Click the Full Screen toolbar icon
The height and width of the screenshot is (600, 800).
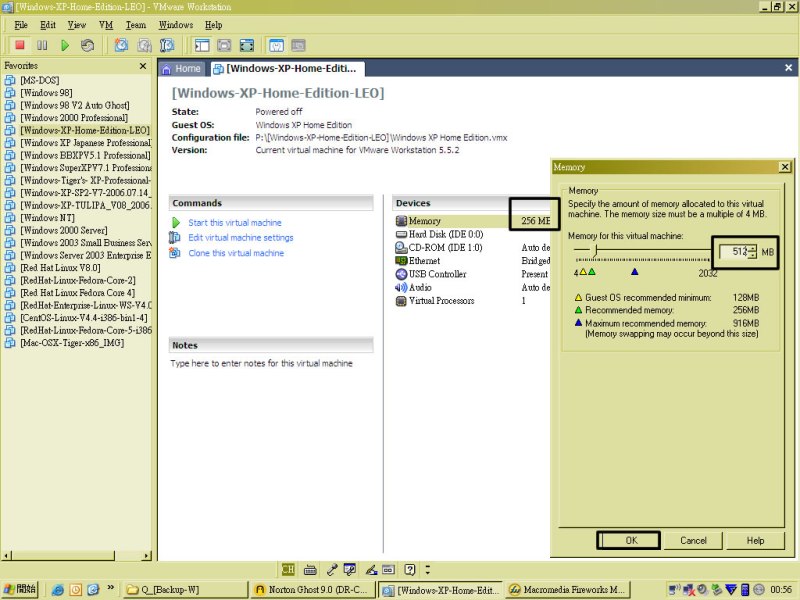point(246,45)
